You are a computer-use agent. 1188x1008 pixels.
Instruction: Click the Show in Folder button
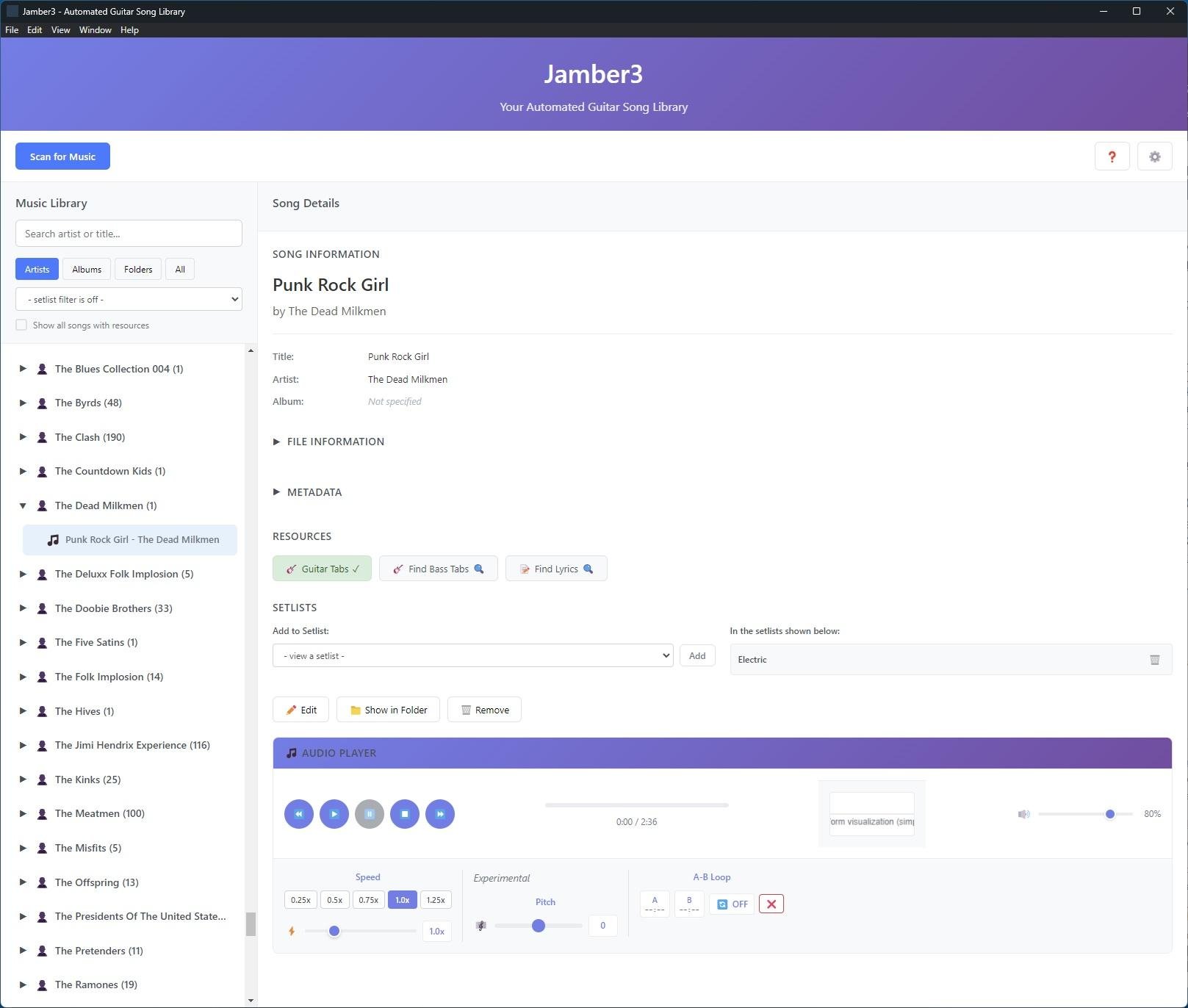click(388, 710)
